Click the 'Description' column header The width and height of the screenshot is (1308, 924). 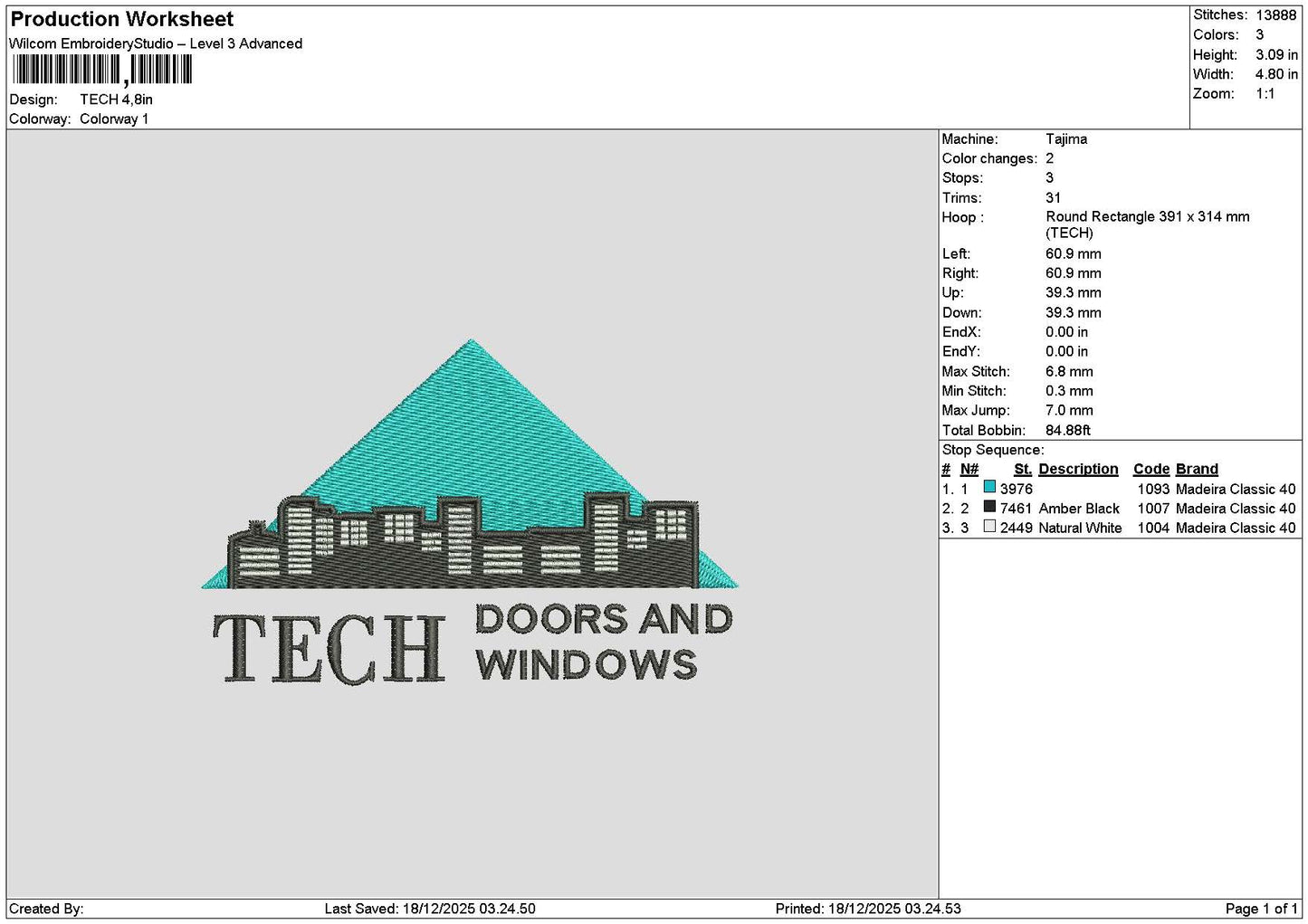(1078, 469)
